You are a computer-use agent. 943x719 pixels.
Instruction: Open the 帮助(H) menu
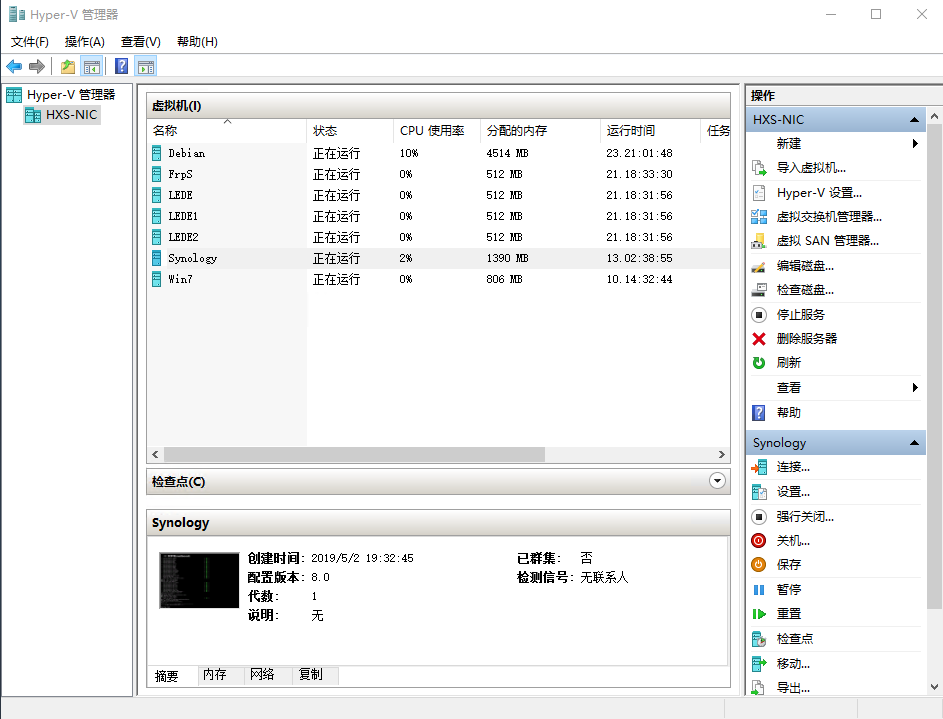pyautogui.click(x=197, y=41)
